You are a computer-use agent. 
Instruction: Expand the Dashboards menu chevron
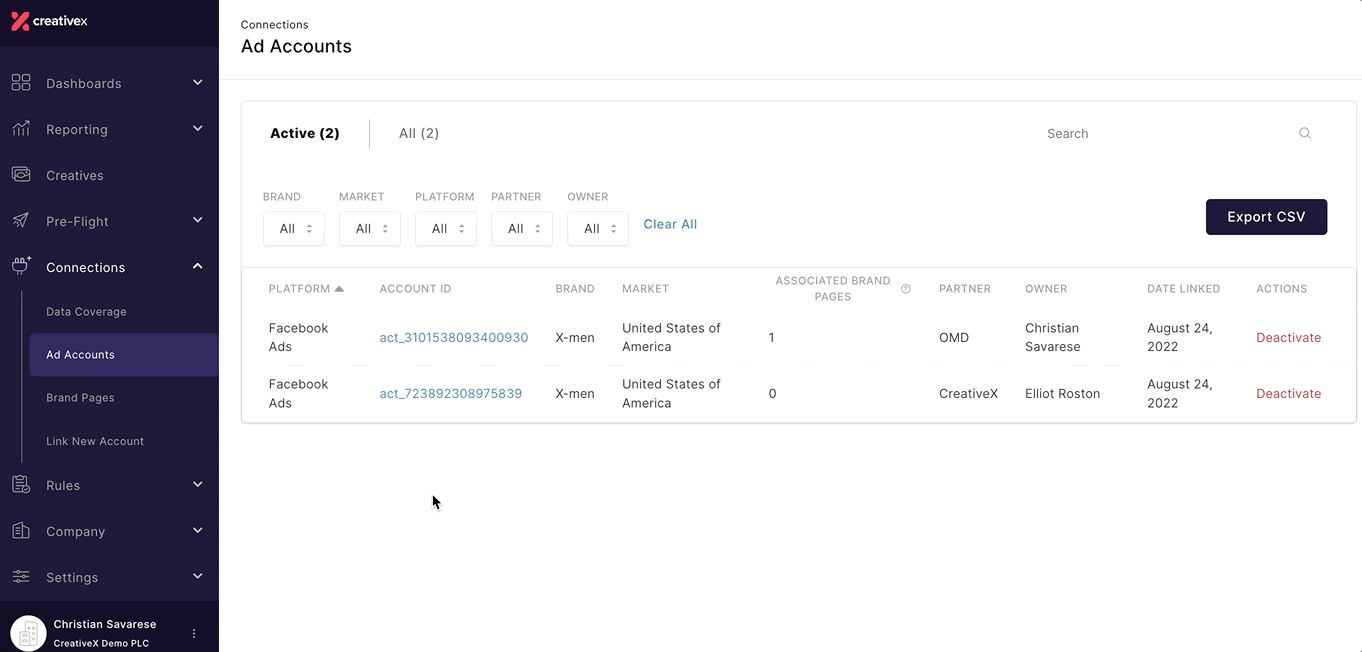[x=197, y=82]
